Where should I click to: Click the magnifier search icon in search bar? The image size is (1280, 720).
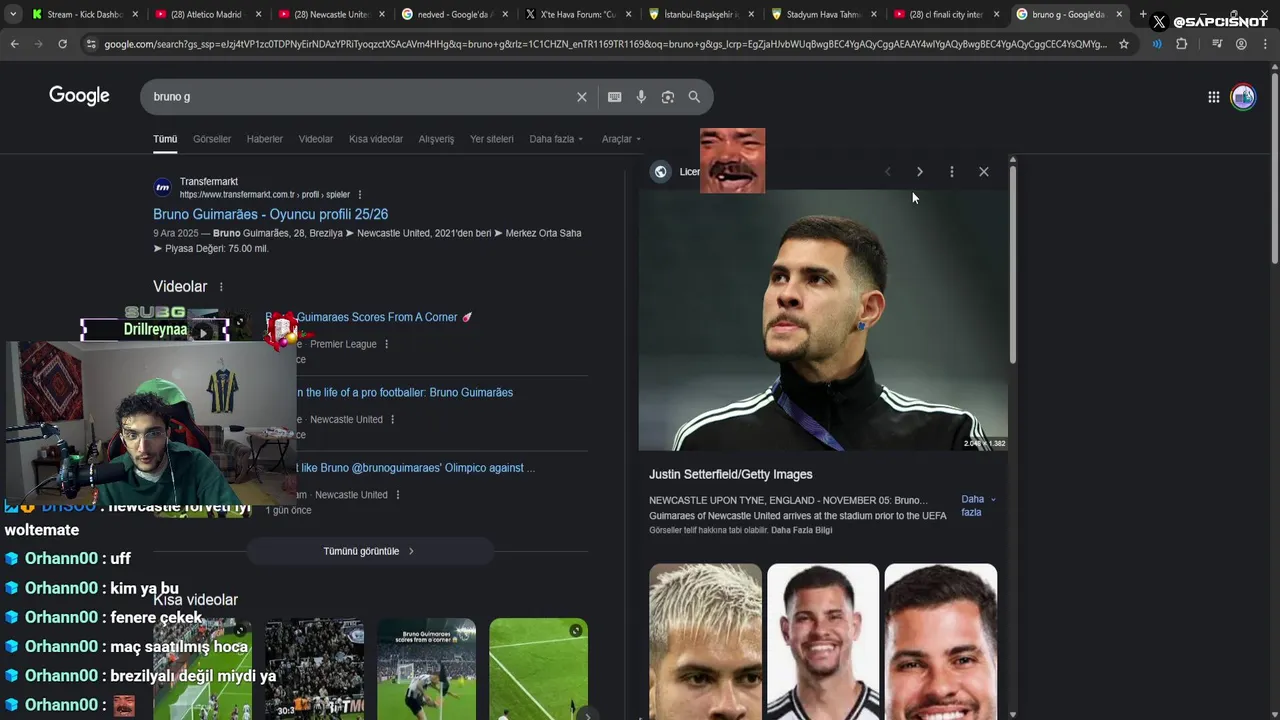pyautogui.click(x=694, y=97)
